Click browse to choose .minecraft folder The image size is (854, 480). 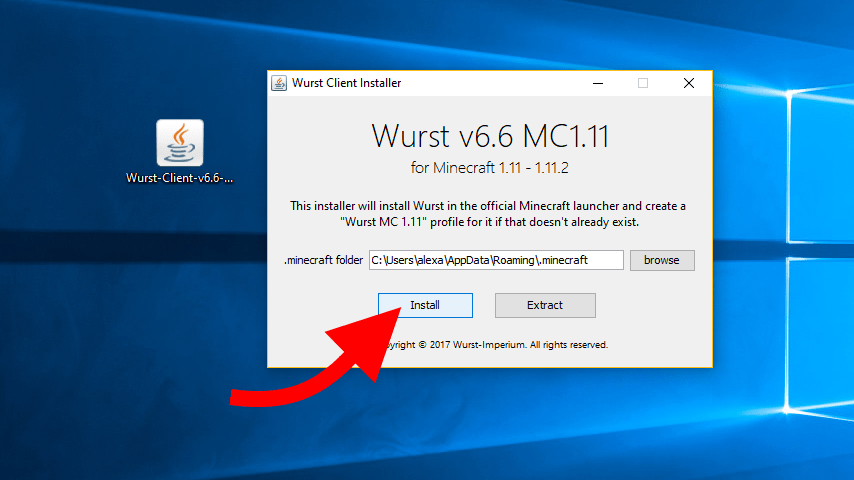(662, 260)
